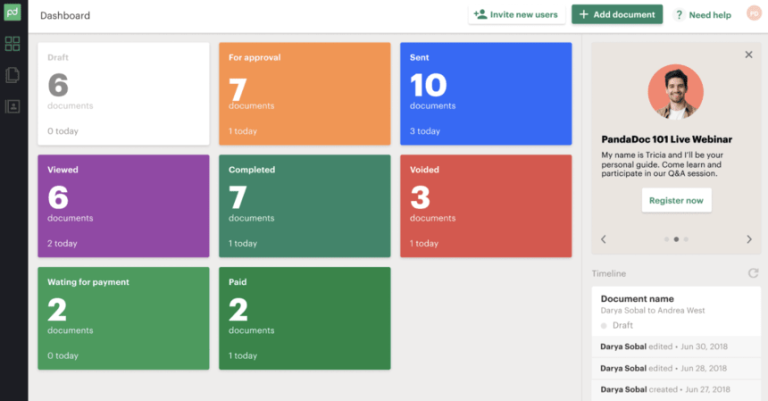Select the Viewed documents purple tile
Image resolution: width=768 pixels, height=401 pixels.
(x=123, y=205)
